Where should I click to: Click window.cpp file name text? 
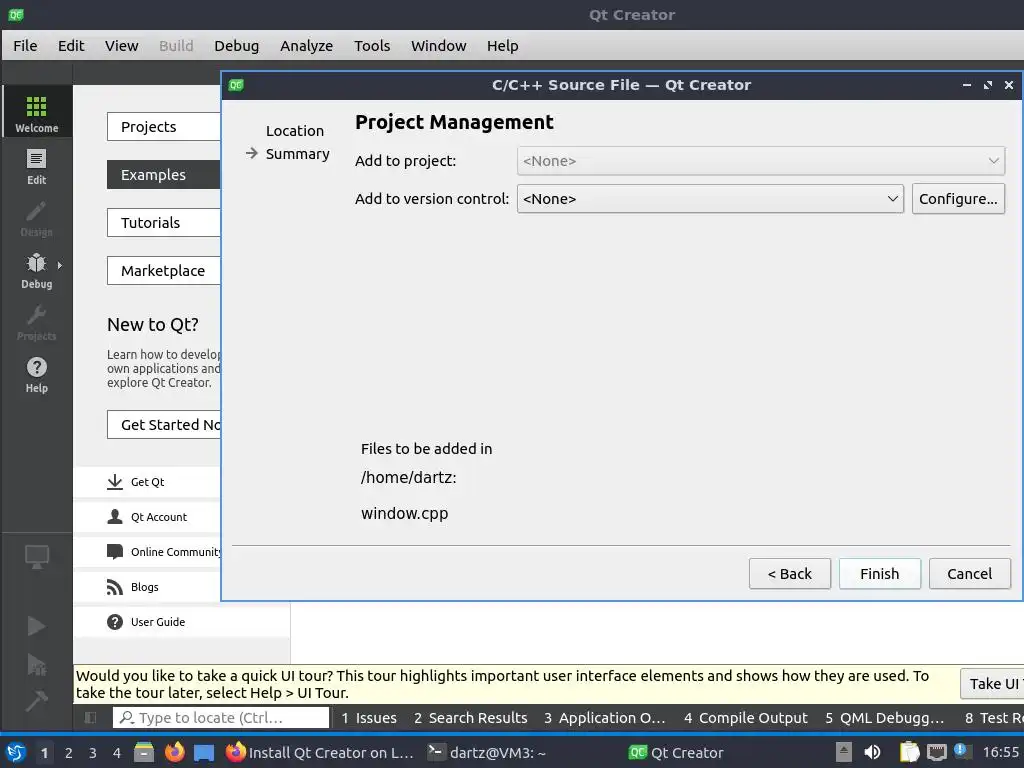click(405, 513)
